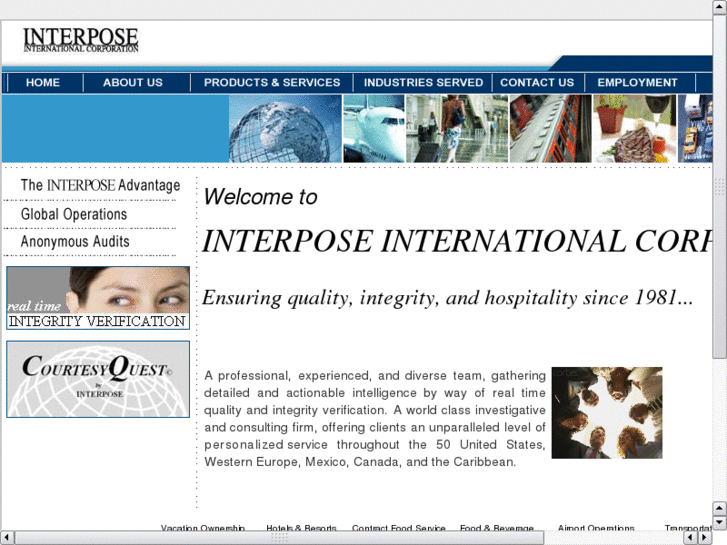
Task: Click the steak and wine photo
Action: [x=634, y=128]
